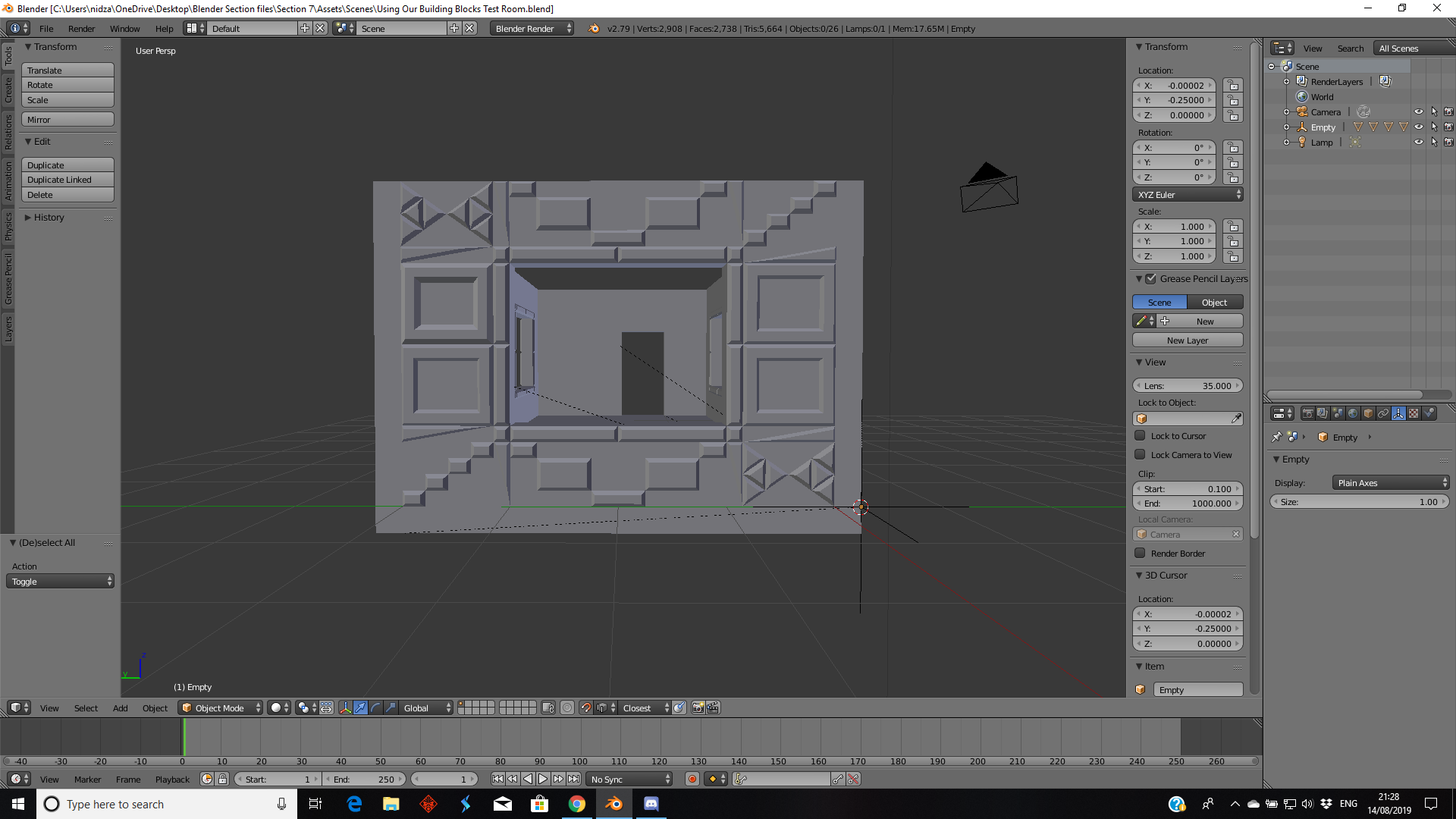Click the OpenGL render camera icon
This screenshot has width=1456, height=819.
(698, 708)
